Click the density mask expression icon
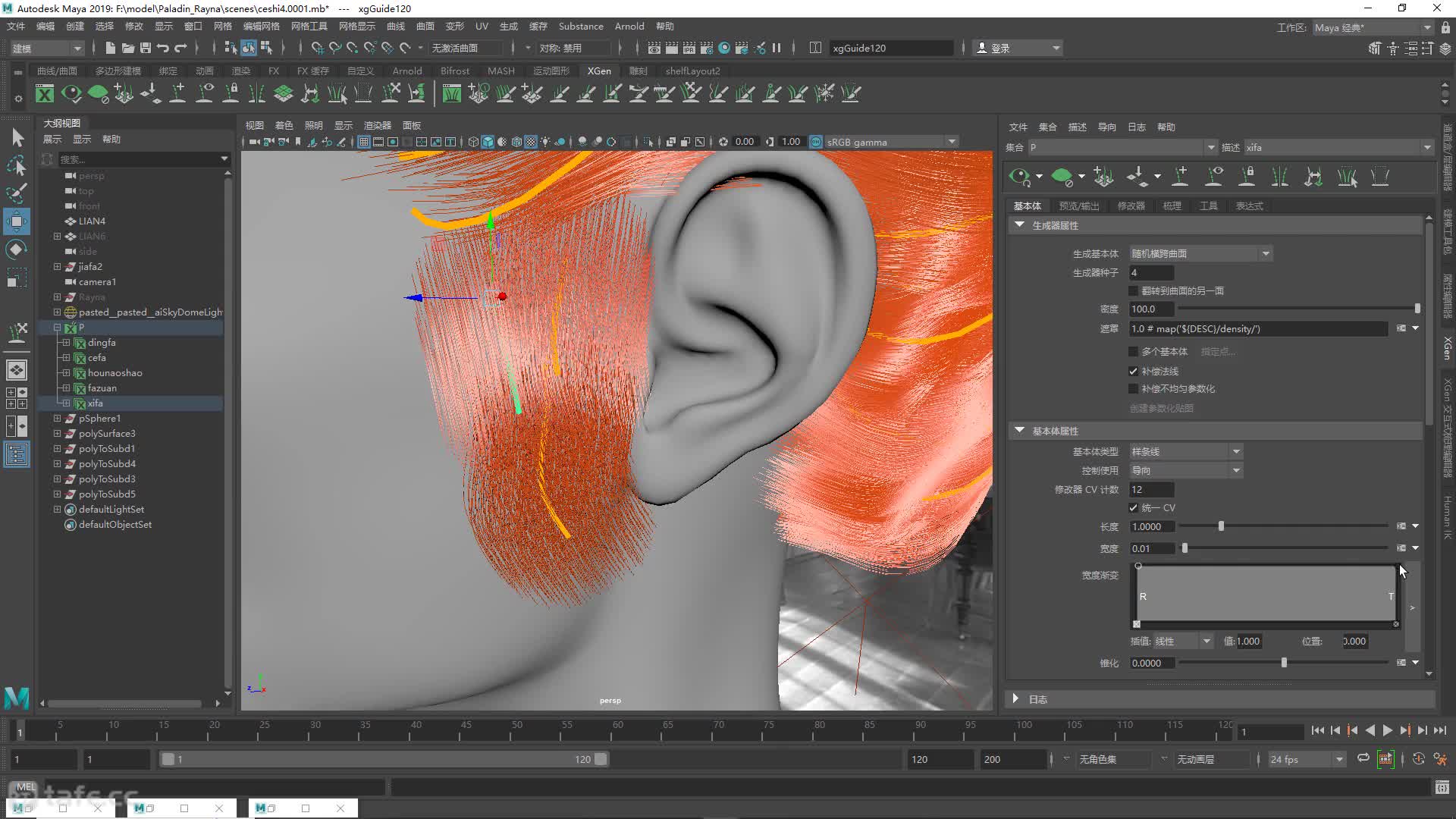The image size is (1456, 819). tap(1401, 328)
